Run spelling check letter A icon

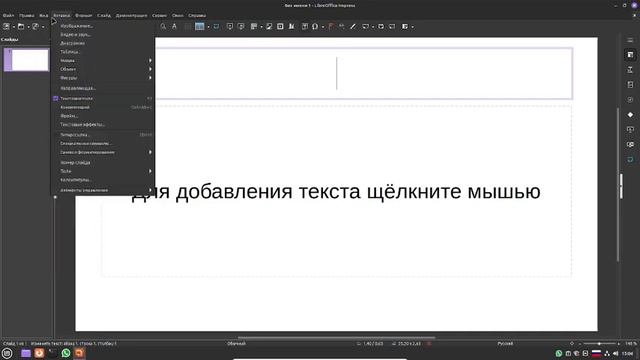click(x=174, y=27)
